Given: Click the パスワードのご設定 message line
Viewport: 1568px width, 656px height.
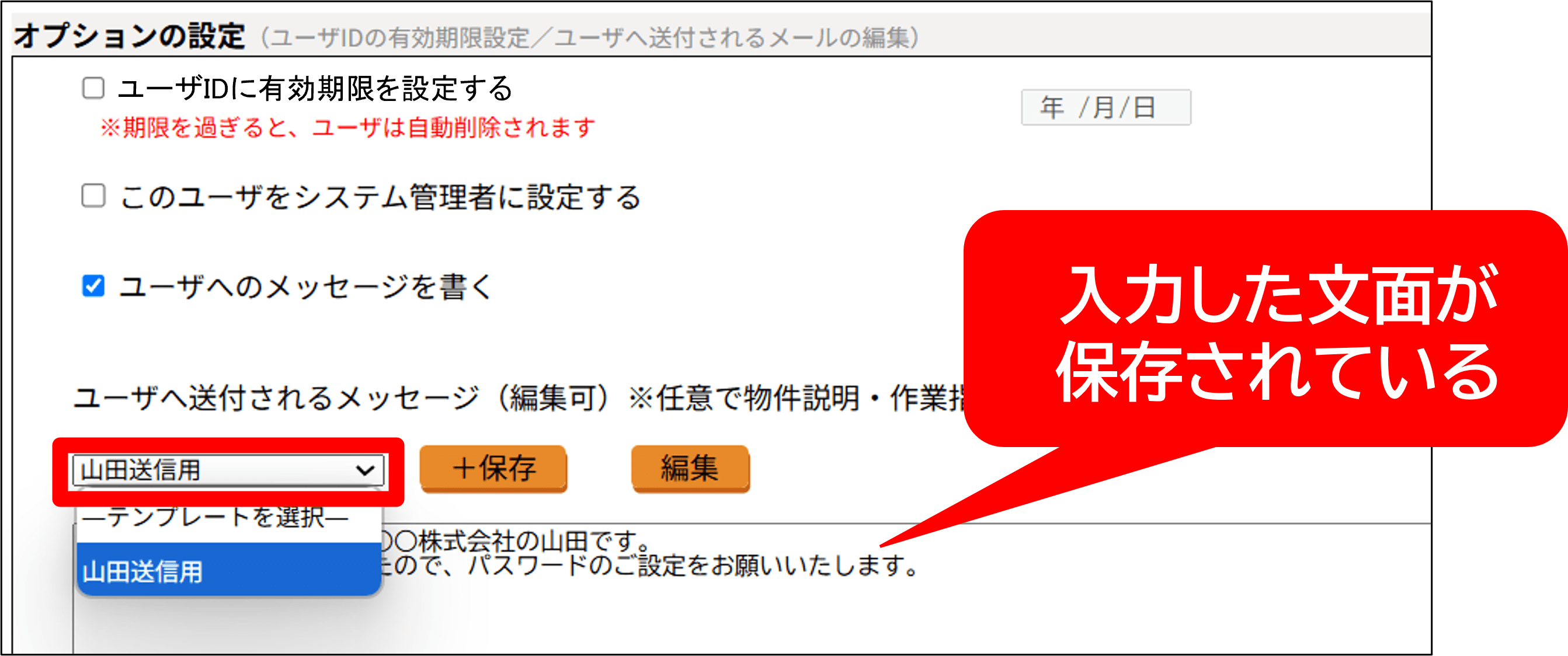Looking at the screenshot, I should point(648,566).
